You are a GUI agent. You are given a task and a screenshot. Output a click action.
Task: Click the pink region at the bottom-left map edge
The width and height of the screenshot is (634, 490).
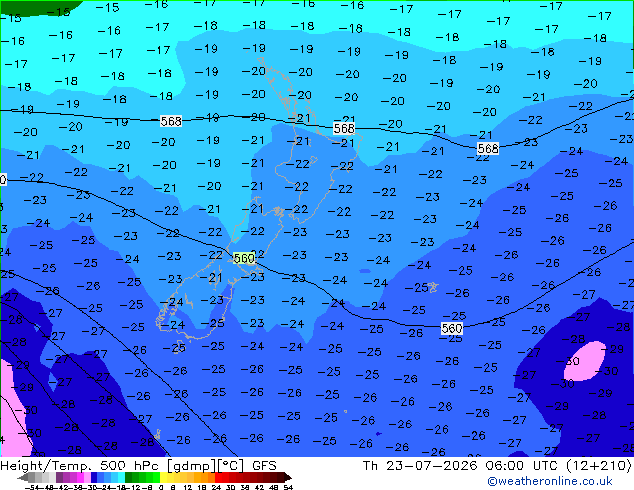click(14, 408)
